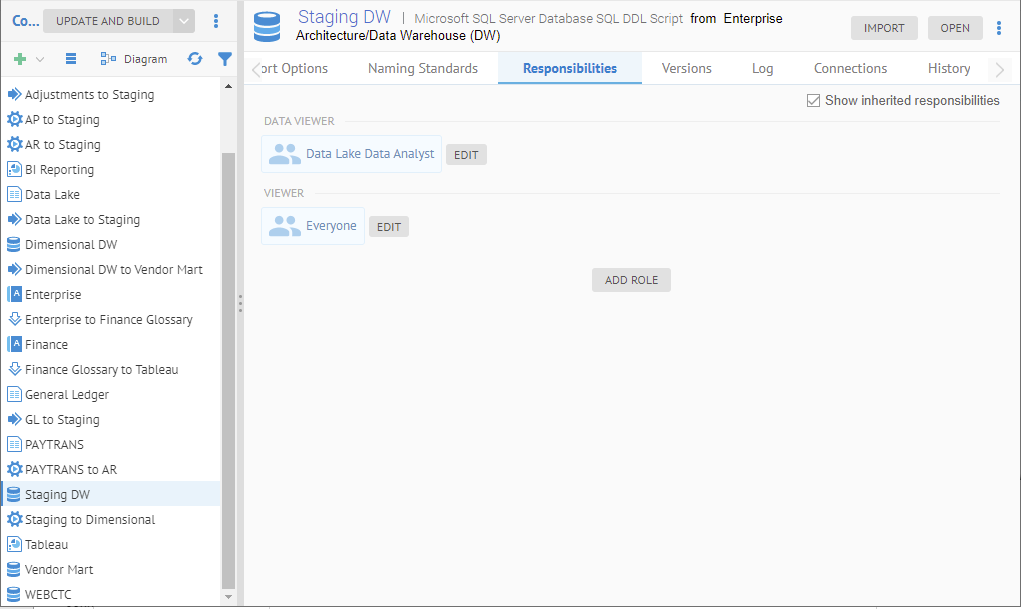Click the Data Lake Data Analyst group icon
This screenshot has height=609, width=1021.
click(285, 154)
